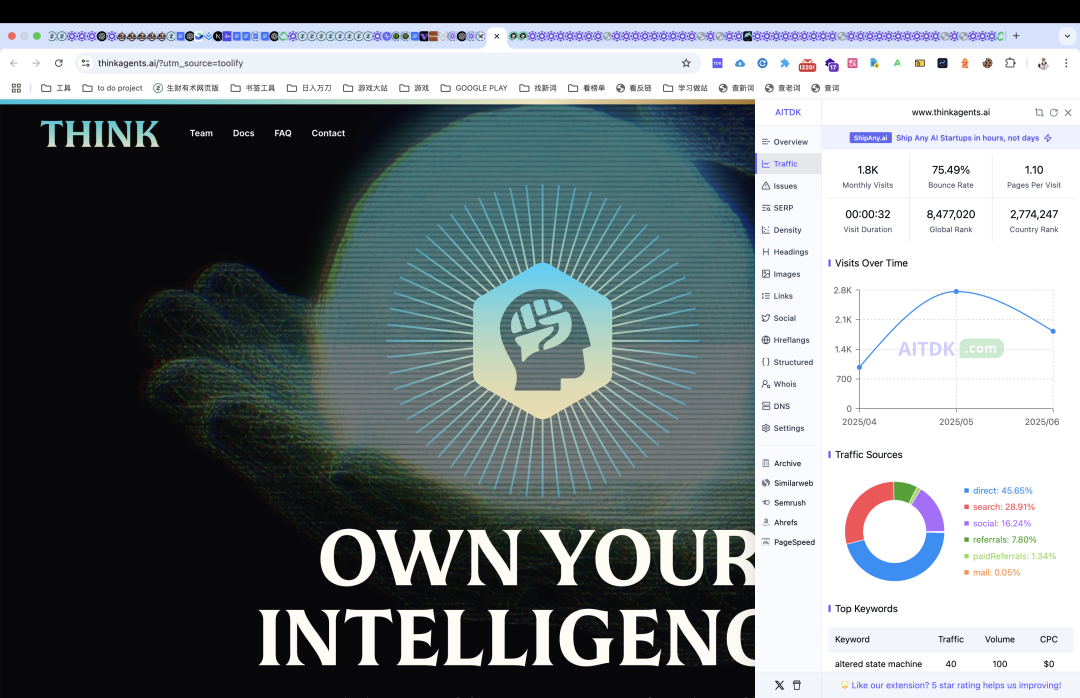The height and width of the screenshot is (698, 1080).
Task: Click the ShipAny.ai promo banner
Action: pyautogui.click(x=951, y=138)
